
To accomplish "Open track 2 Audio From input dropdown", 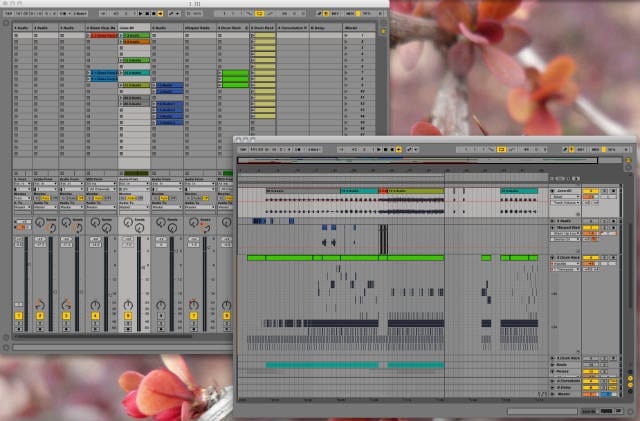I will pyautogui.click(x=45, y=184).
